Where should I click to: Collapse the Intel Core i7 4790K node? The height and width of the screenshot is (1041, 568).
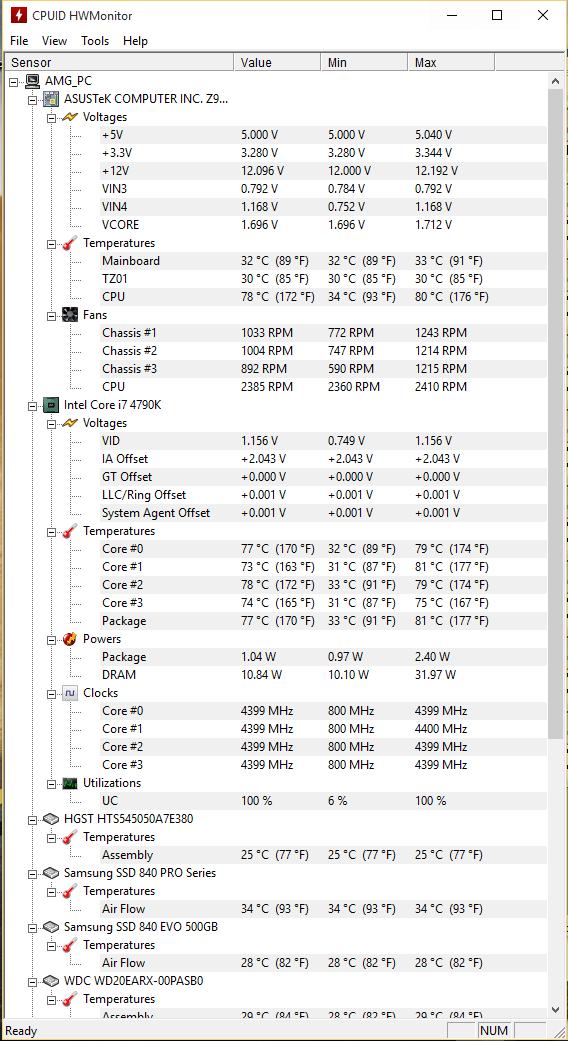(32, 405)
